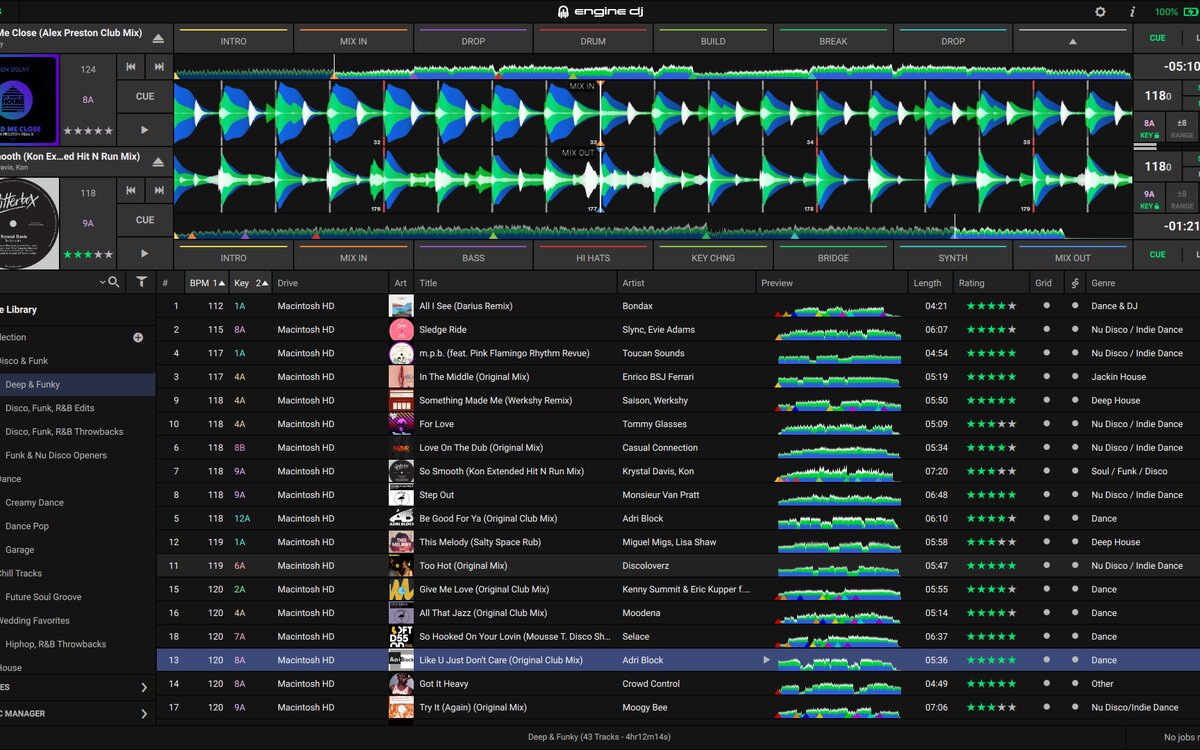Skip to previous track on top deck
Image resolution: width=1200 pixels, height=750 pixels.
pos(131,67)
